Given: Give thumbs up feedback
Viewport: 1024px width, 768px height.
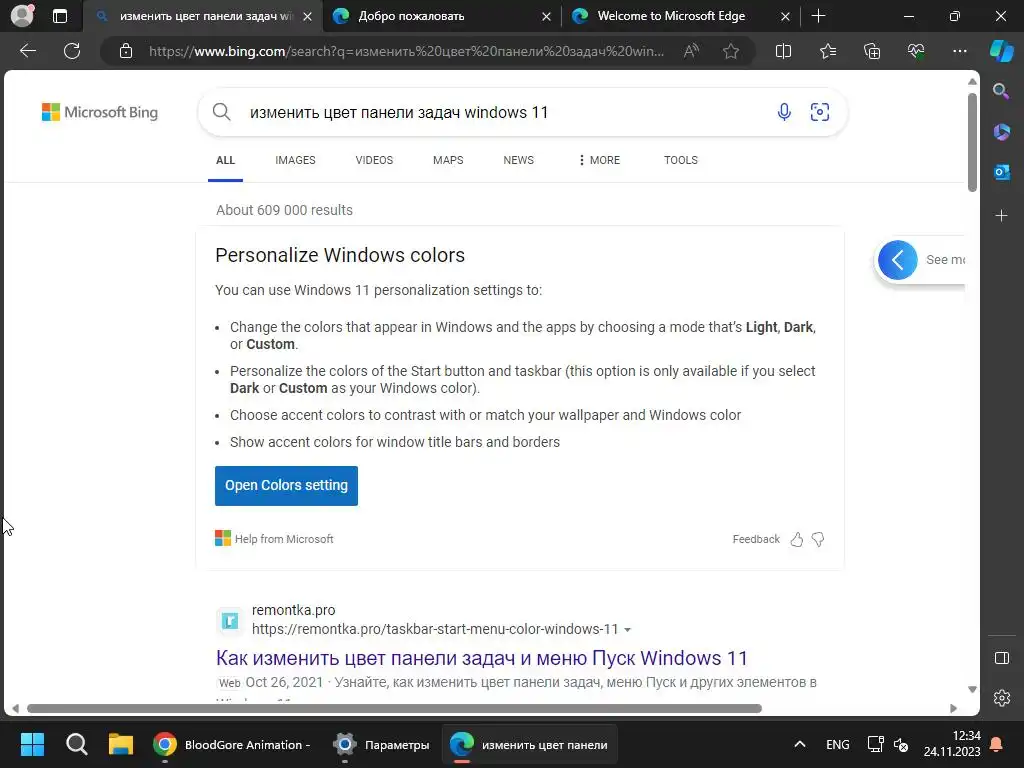Looking at the screenshot, I should pyautogui.click(x=796, y=539).
